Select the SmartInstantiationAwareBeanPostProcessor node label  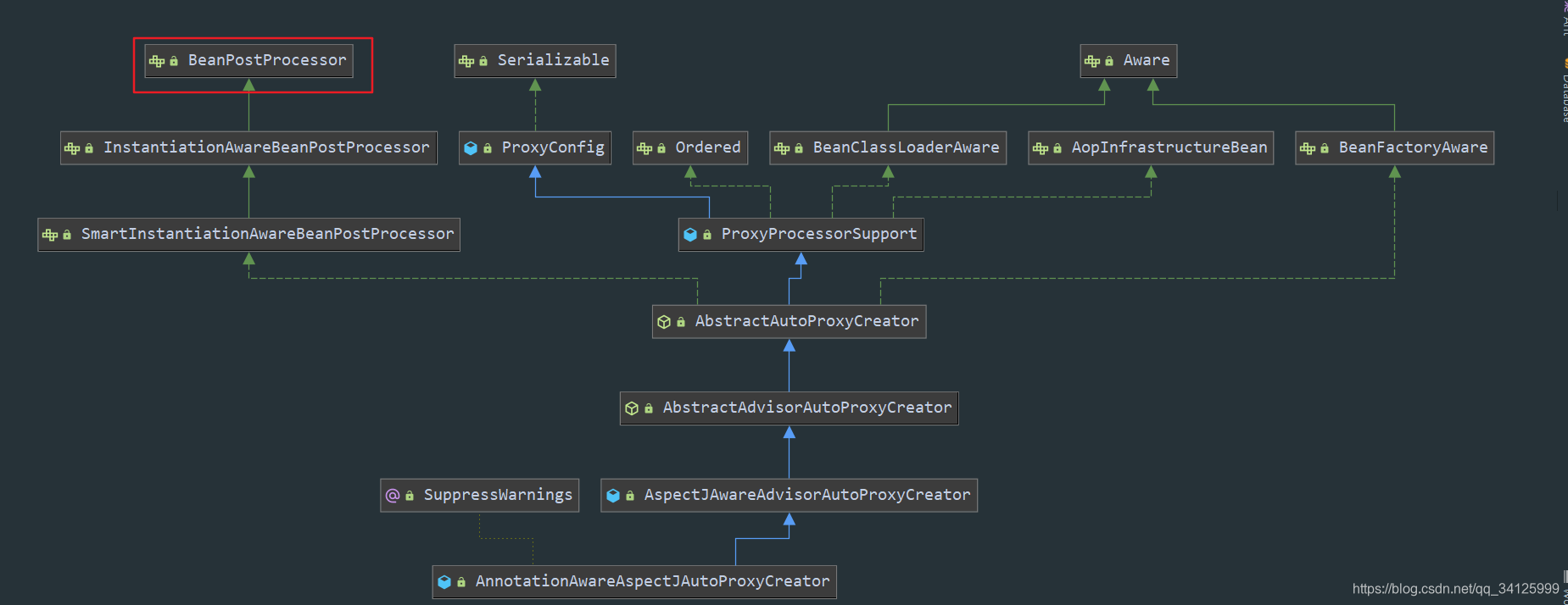(x=267, y=234)
